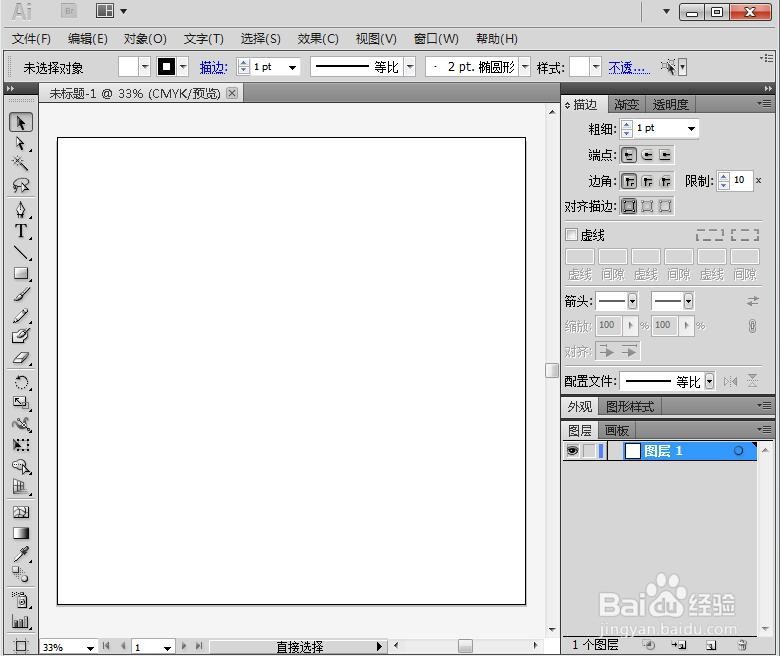Click the 描边 link in control bar
The height and width of the screenshot is (656, 780).
pyautogui.click(x=213, y=67)
